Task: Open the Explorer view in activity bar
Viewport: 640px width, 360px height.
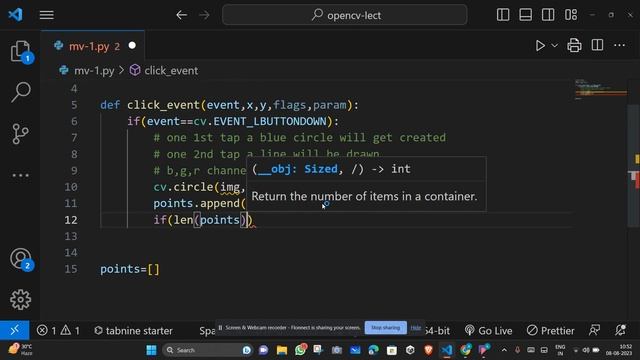Action: [x=20, y=51]
